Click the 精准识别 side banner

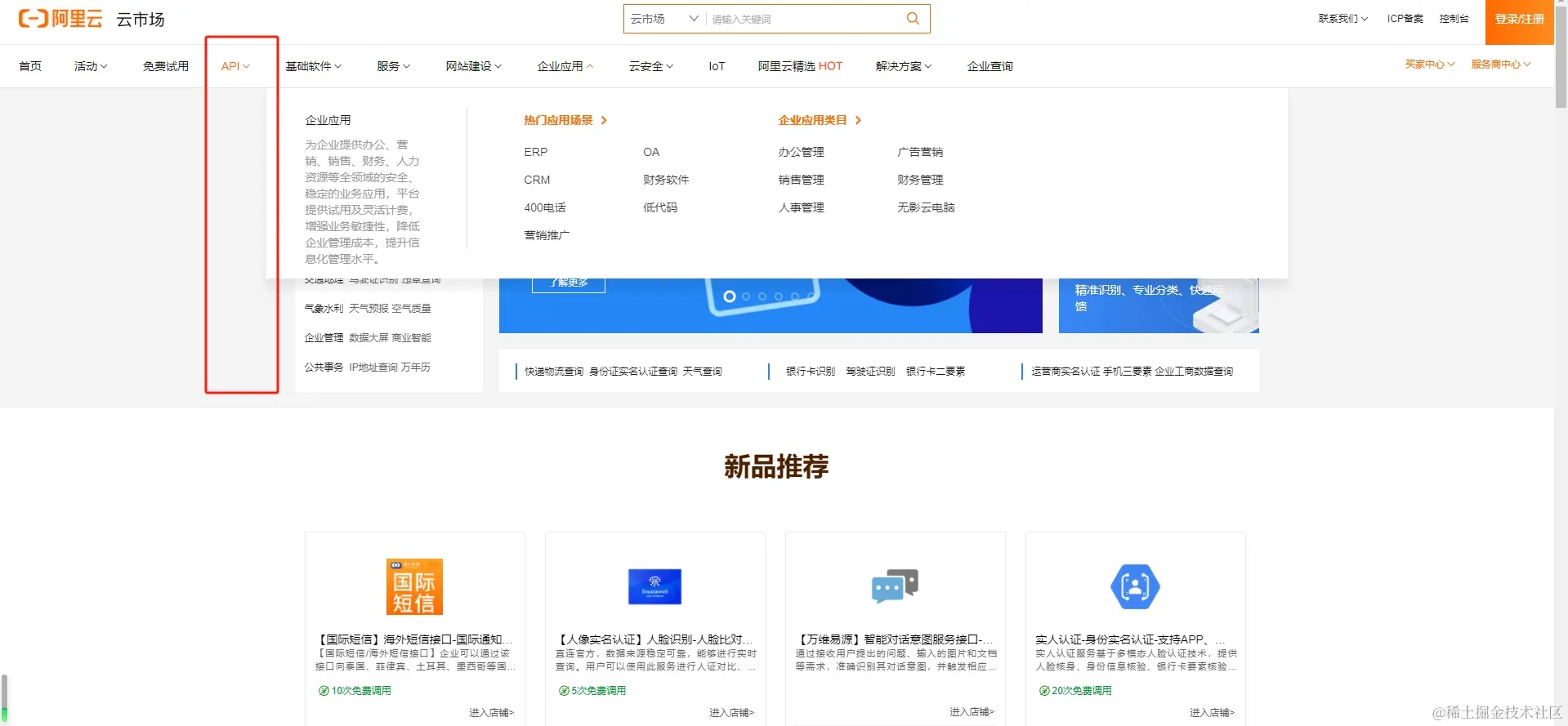point(1159,305)
